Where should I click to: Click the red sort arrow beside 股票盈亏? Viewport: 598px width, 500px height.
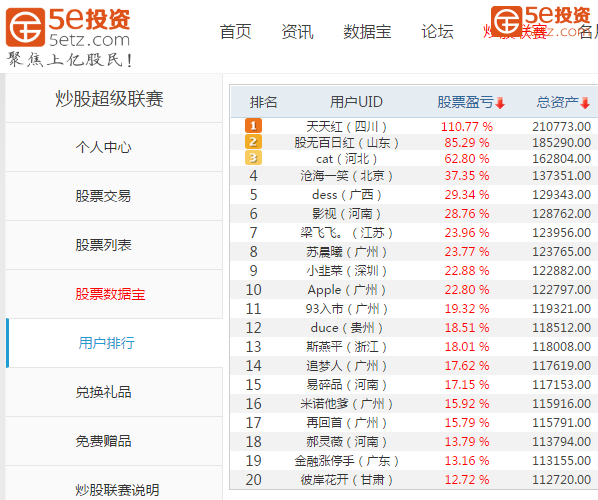(x=500, y=102)
